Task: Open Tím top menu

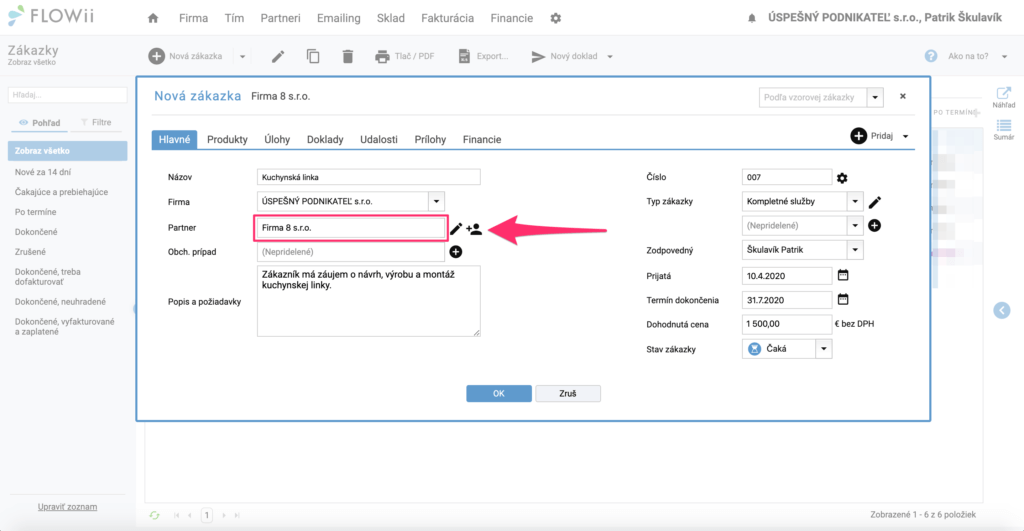Action: 234,18
